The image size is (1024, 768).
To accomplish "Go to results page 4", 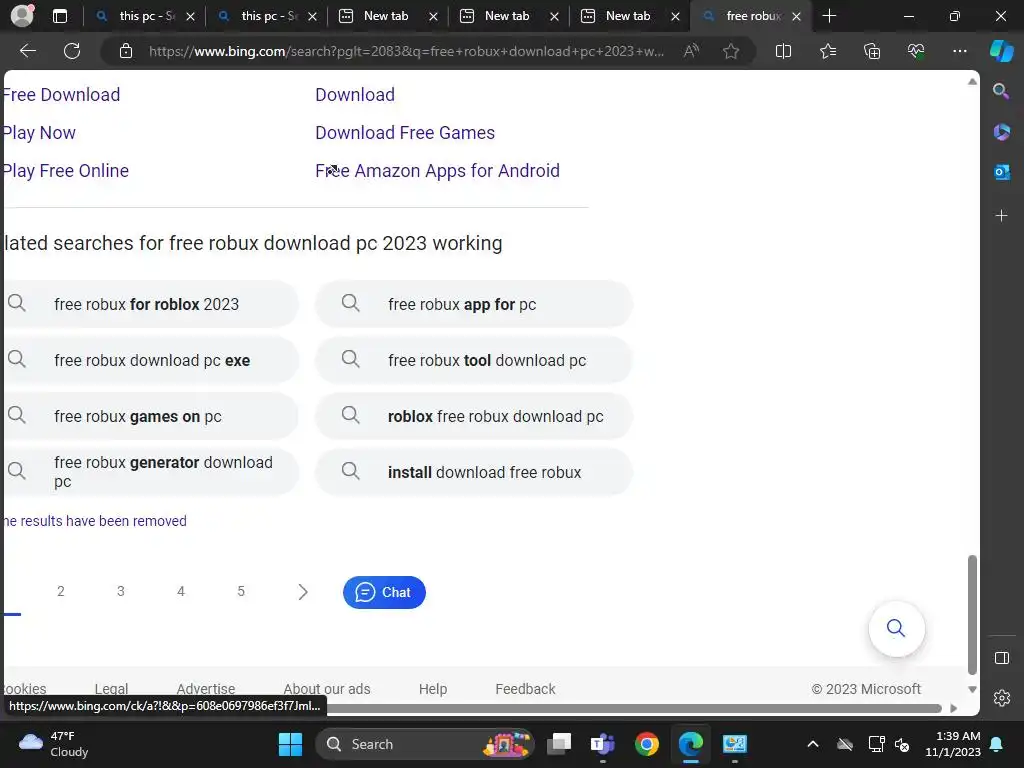I will (181, 591).
